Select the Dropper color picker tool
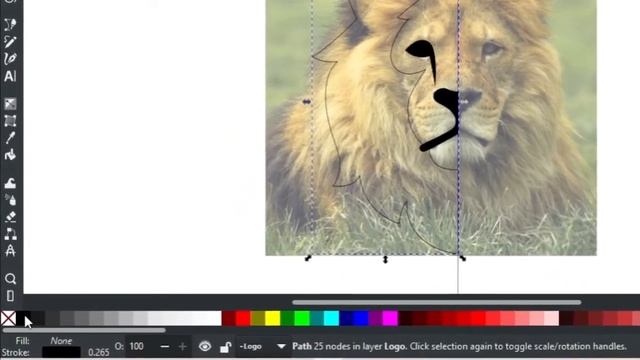This screenshot has height=360, width=640. click(10, 138)
